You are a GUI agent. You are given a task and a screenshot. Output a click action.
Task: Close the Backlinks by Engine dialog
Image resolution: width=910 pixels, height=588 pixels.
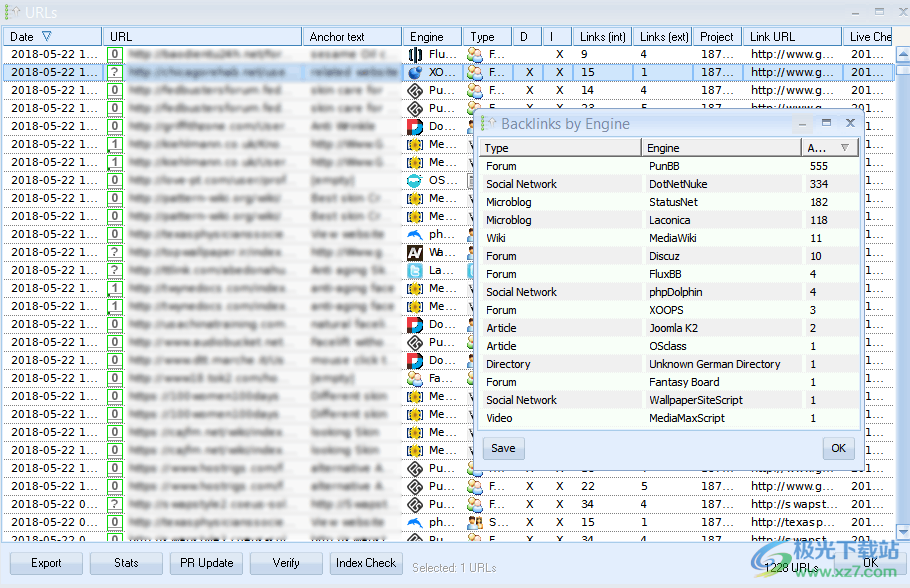850,122
